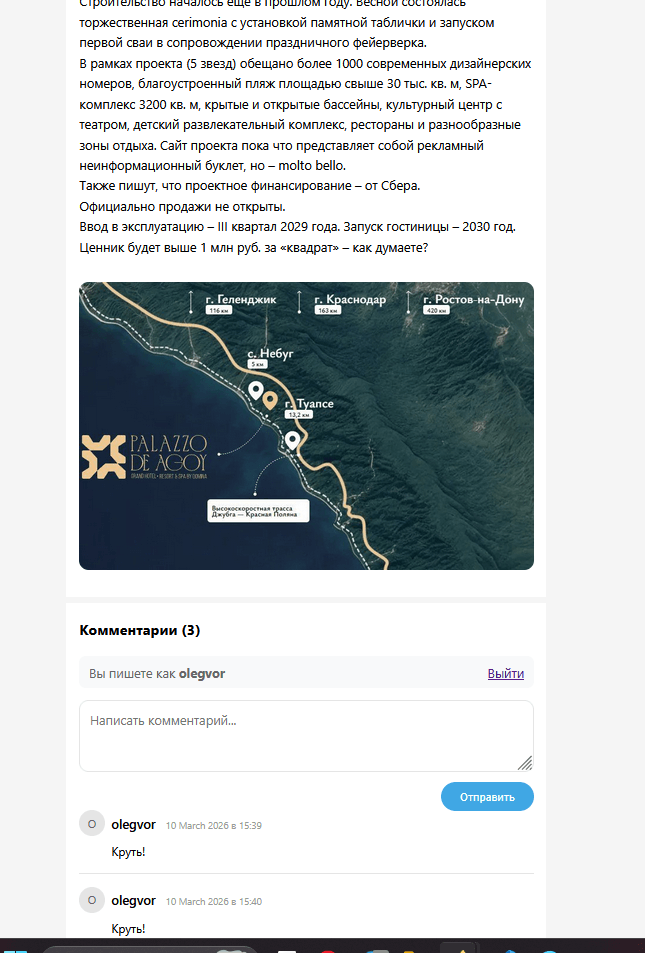Click the Джубга — Красная Поляна highway label
The image size is (645, 953).
[x=258, y=511]
